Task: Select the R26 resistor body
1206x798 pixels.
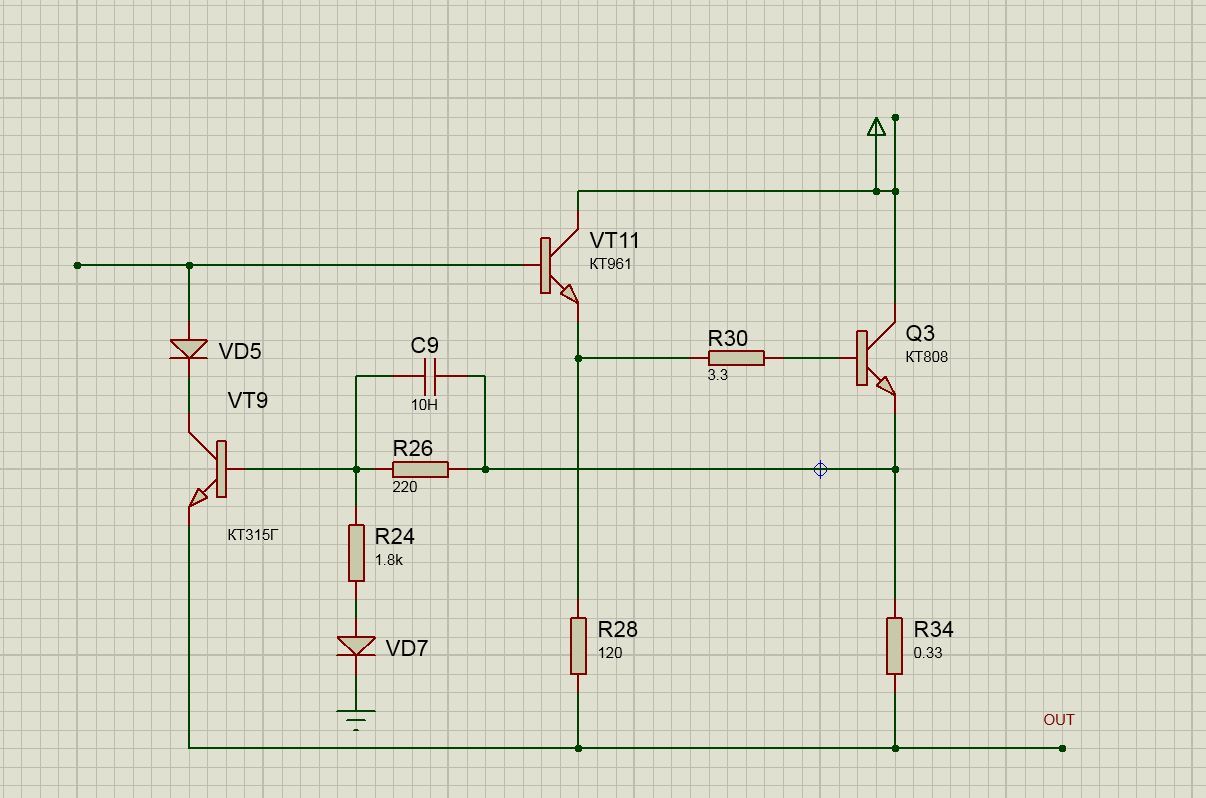Action: click(x=420, y=469)
